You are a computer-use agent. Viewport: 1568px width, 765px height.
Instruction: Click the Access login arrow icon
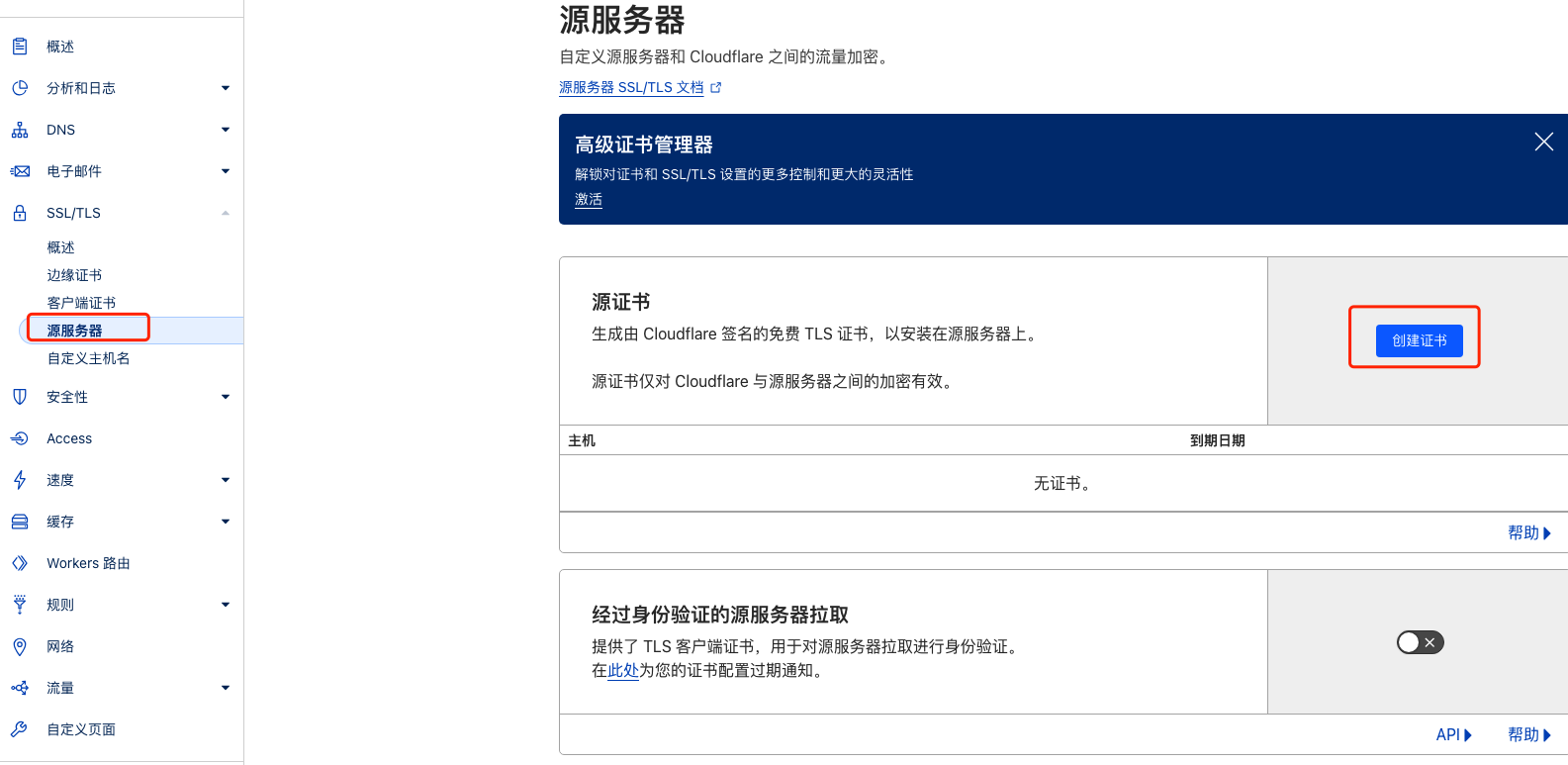(20, 438)
